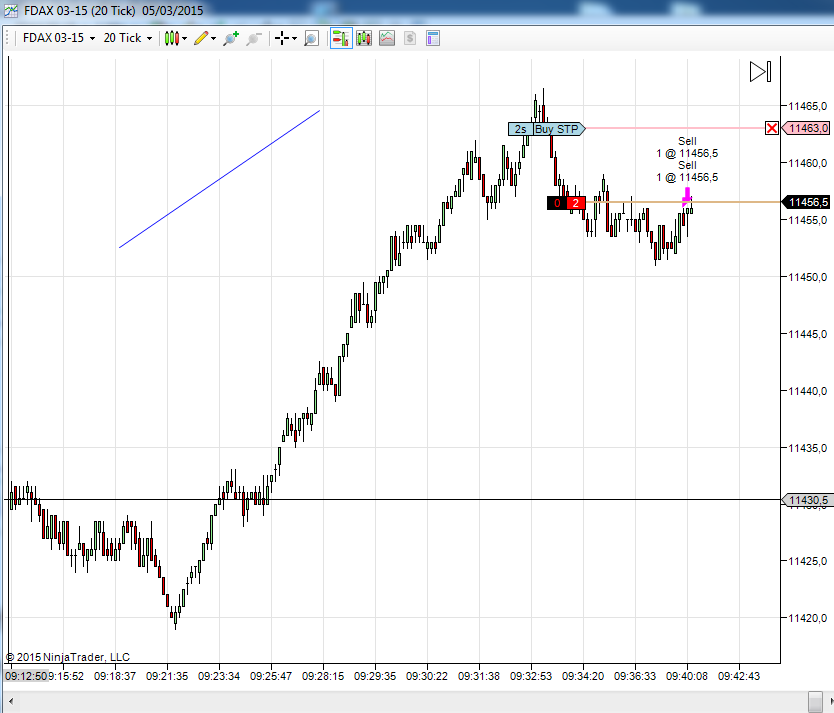Click the scroll-to-latest-bar arrow icon
The width and height of the screenshot is (834, 713).
[x=760, y=72]
